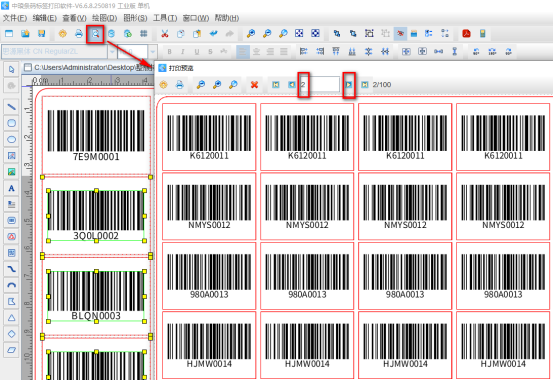
Task: Click the first 980A0013 label in the preview
Action: 209,275
